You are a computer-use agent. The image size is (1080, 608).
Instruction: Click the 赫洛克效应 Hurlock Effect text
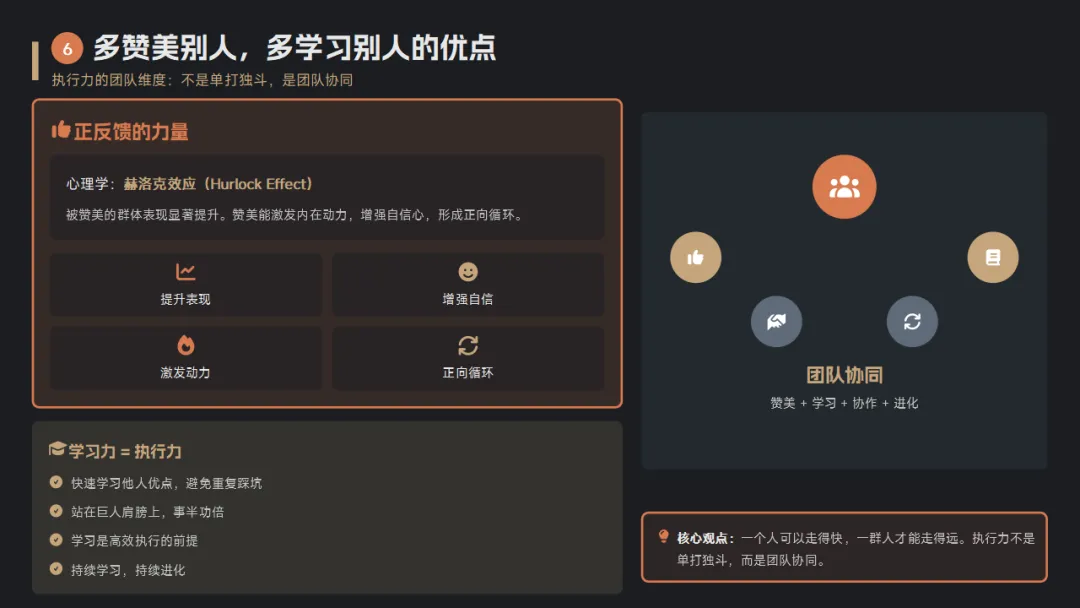click(218, 184)
